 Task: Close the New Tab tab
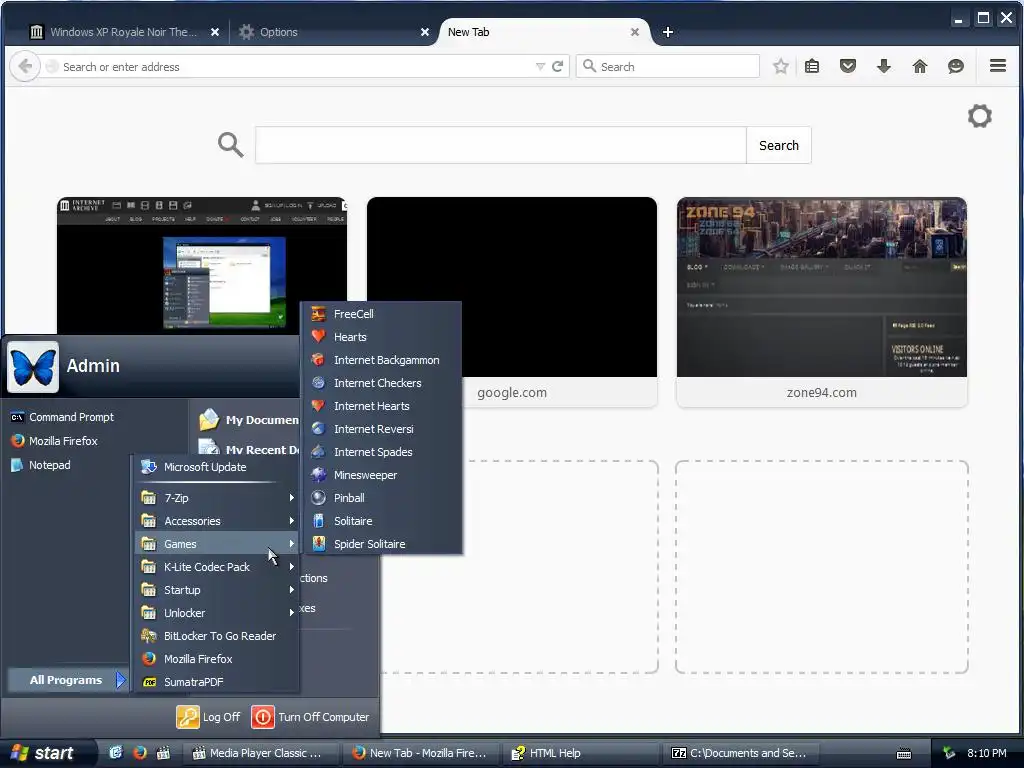635,32
